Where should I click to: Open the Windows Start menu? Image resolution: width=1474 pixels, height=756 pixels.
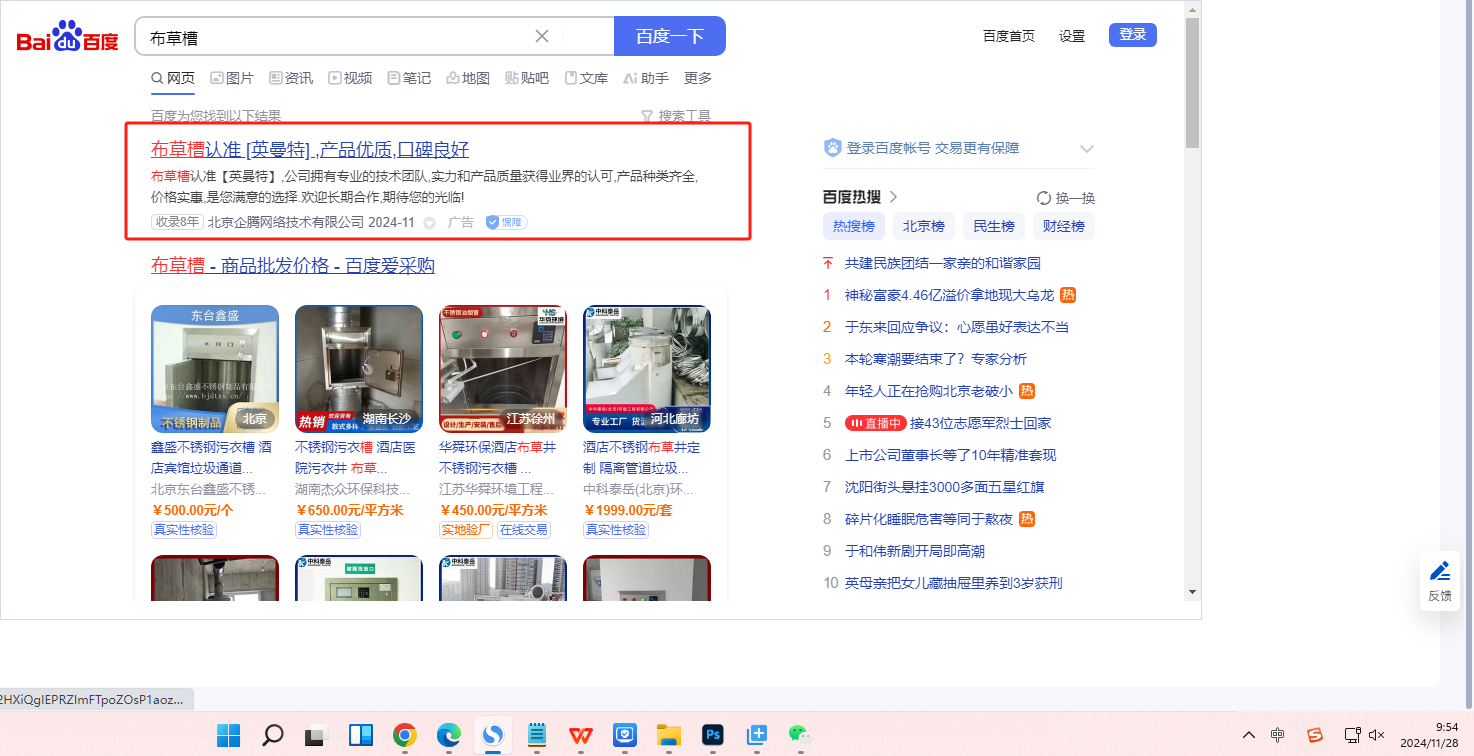(x=229, y=735)
